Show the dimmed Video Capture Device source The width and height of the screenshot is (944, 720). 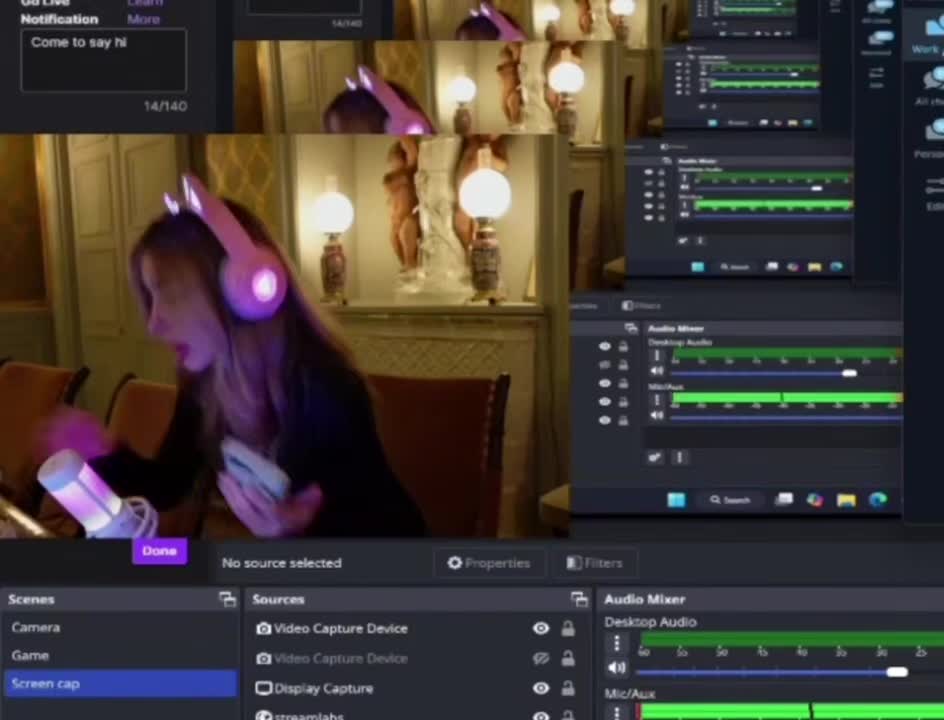(541, 659)
